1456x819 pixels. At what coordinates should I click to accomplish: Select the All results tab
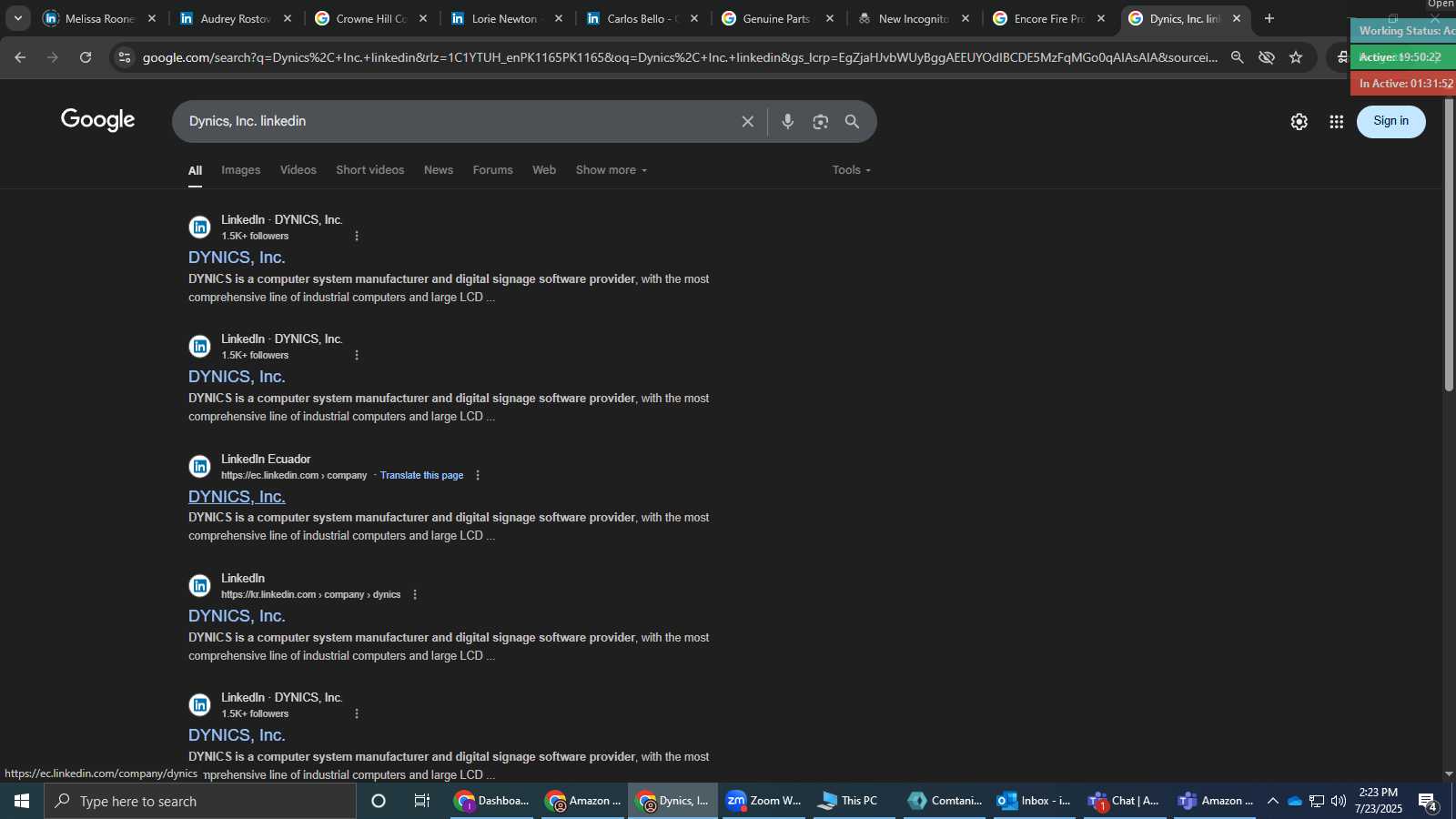pyautogui.click(x=195, y=170)
